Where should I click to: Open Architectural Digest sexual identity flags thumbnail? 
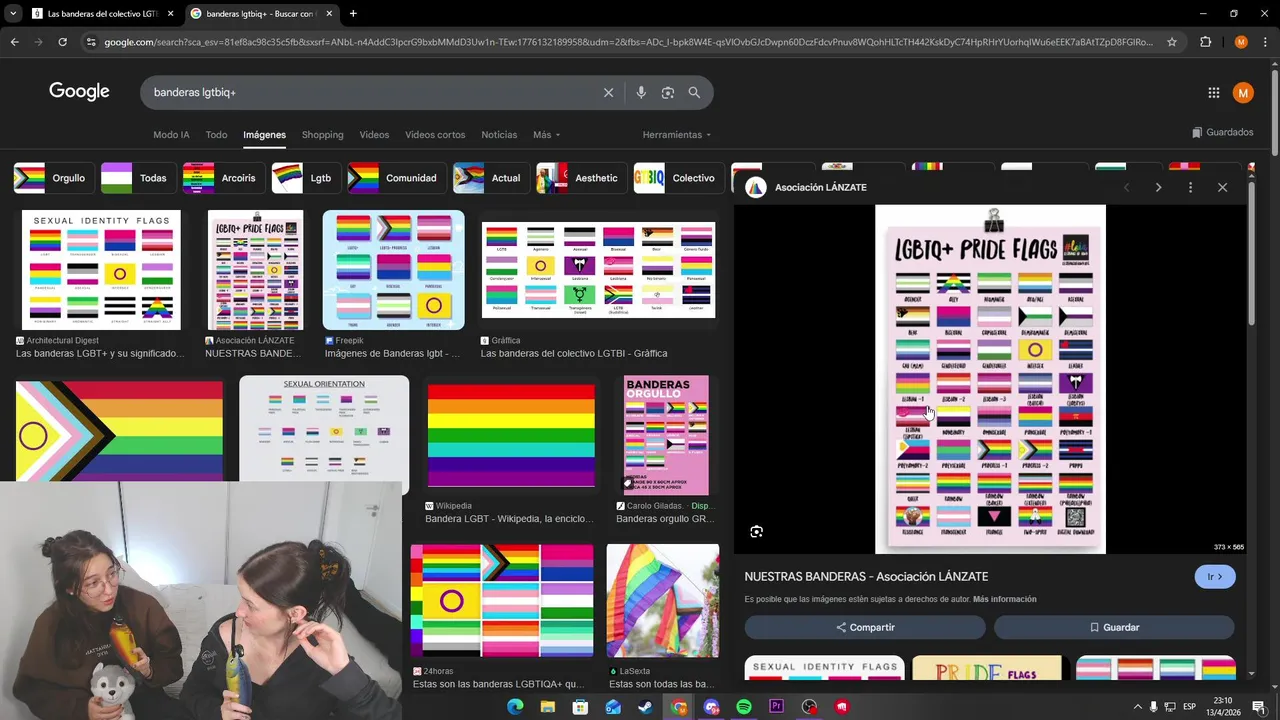coord(101,270)
